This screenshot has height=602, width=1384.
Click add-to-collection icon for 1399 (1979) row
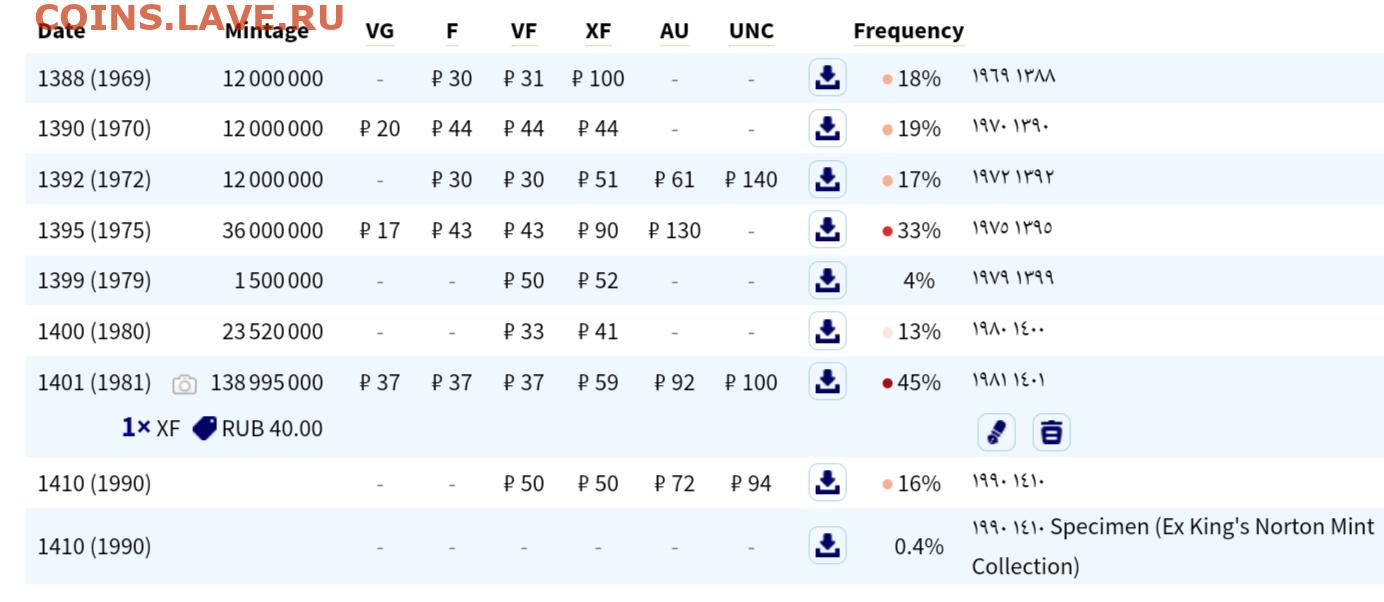click(x=827, y=280)
